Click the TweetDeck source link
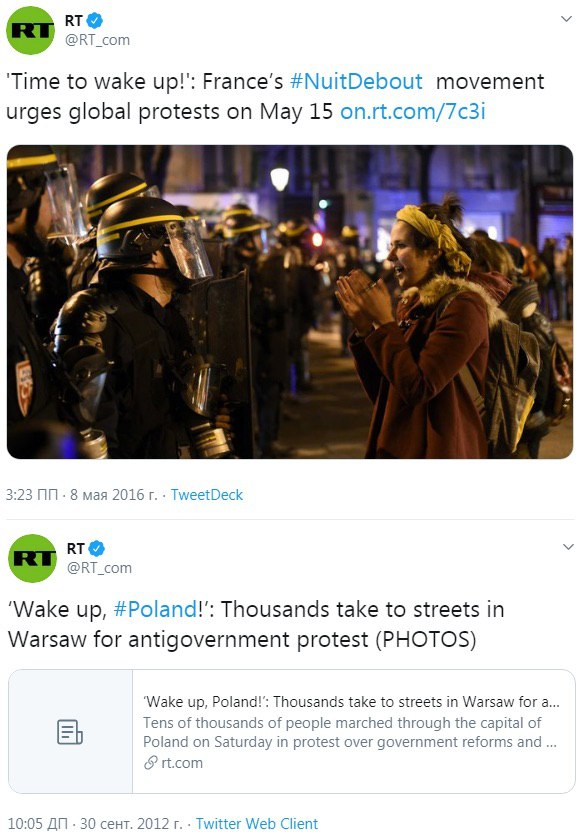The height and width of the screenshot is (836, 580). point(207,495)
